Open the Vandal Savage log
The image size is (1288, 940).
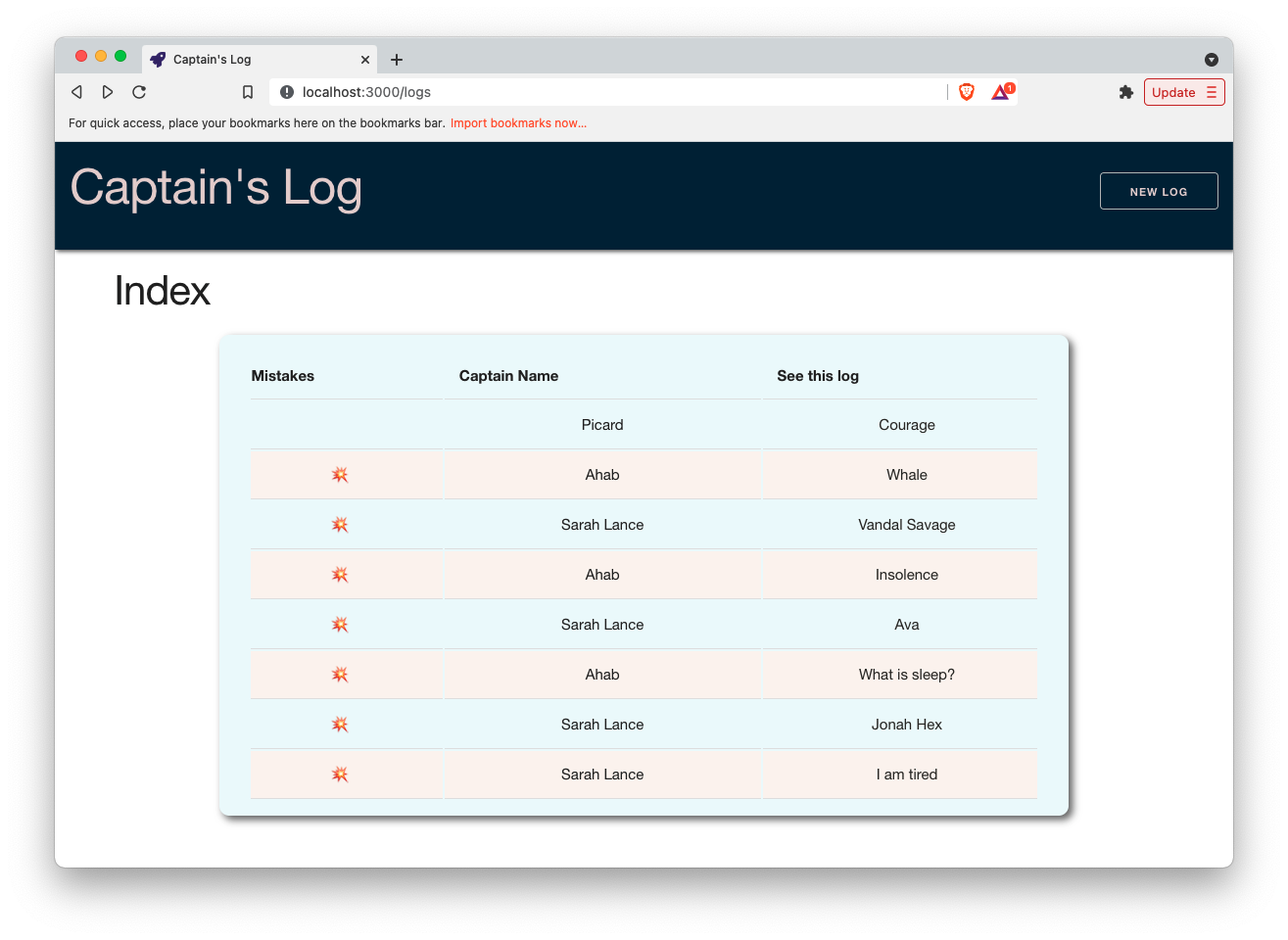coord(907,525)
